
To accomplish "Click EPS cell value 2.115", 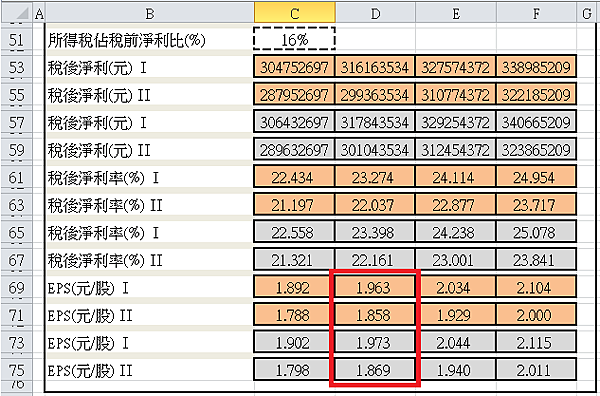I will 536,343.
